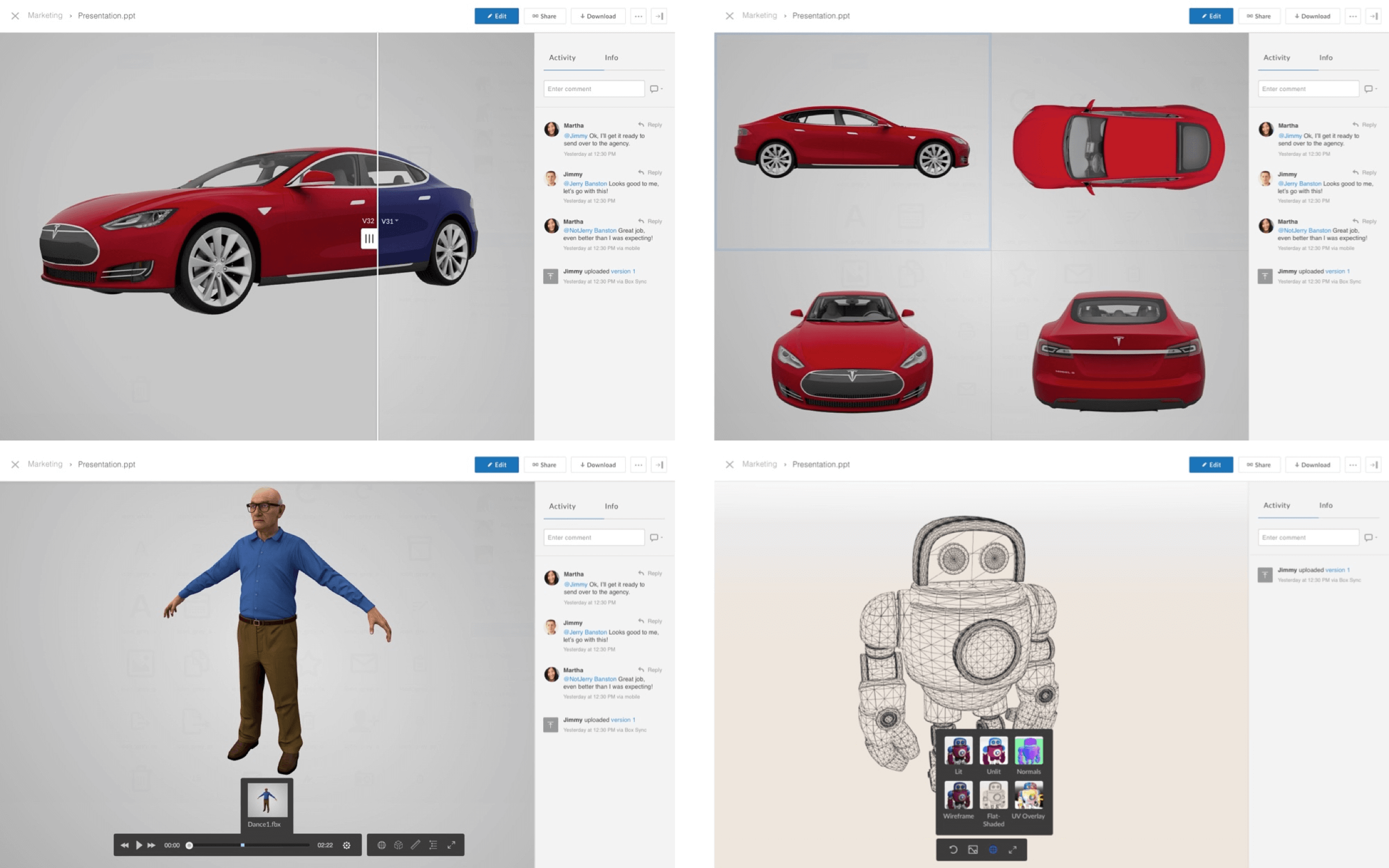Toggle sidebar collapse in wireframe robot window
Image resolution: width=1389 pixels, height=868 pixels.
[x=1374, y=464]
